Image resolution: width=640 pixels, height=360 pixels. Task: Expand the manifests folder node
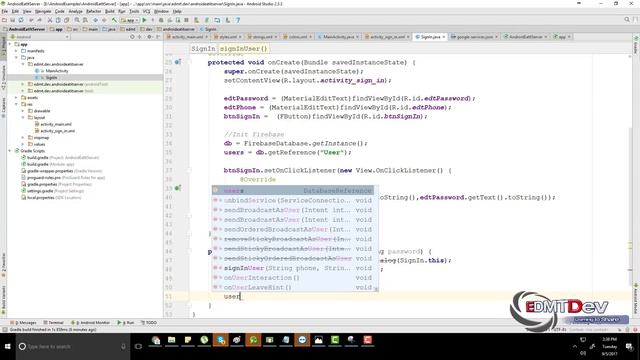pos(16,51)
